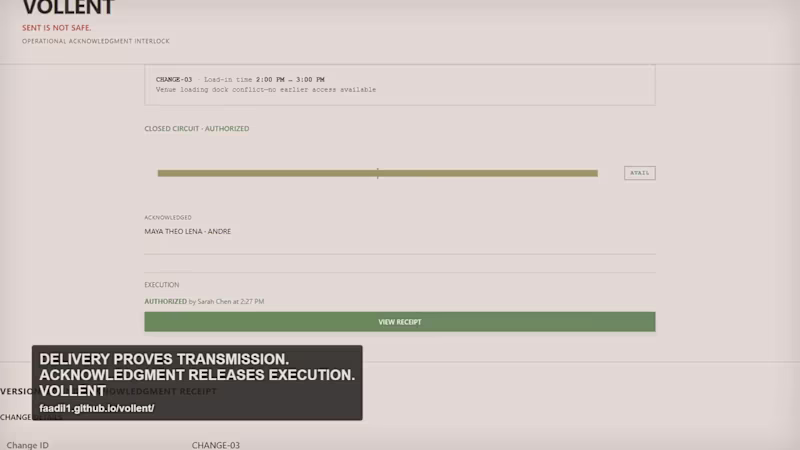The width and height of the screenshot is (800, 450).
Task: Select the CHANGE-03 load-in time card
Action: coord(399,85)
